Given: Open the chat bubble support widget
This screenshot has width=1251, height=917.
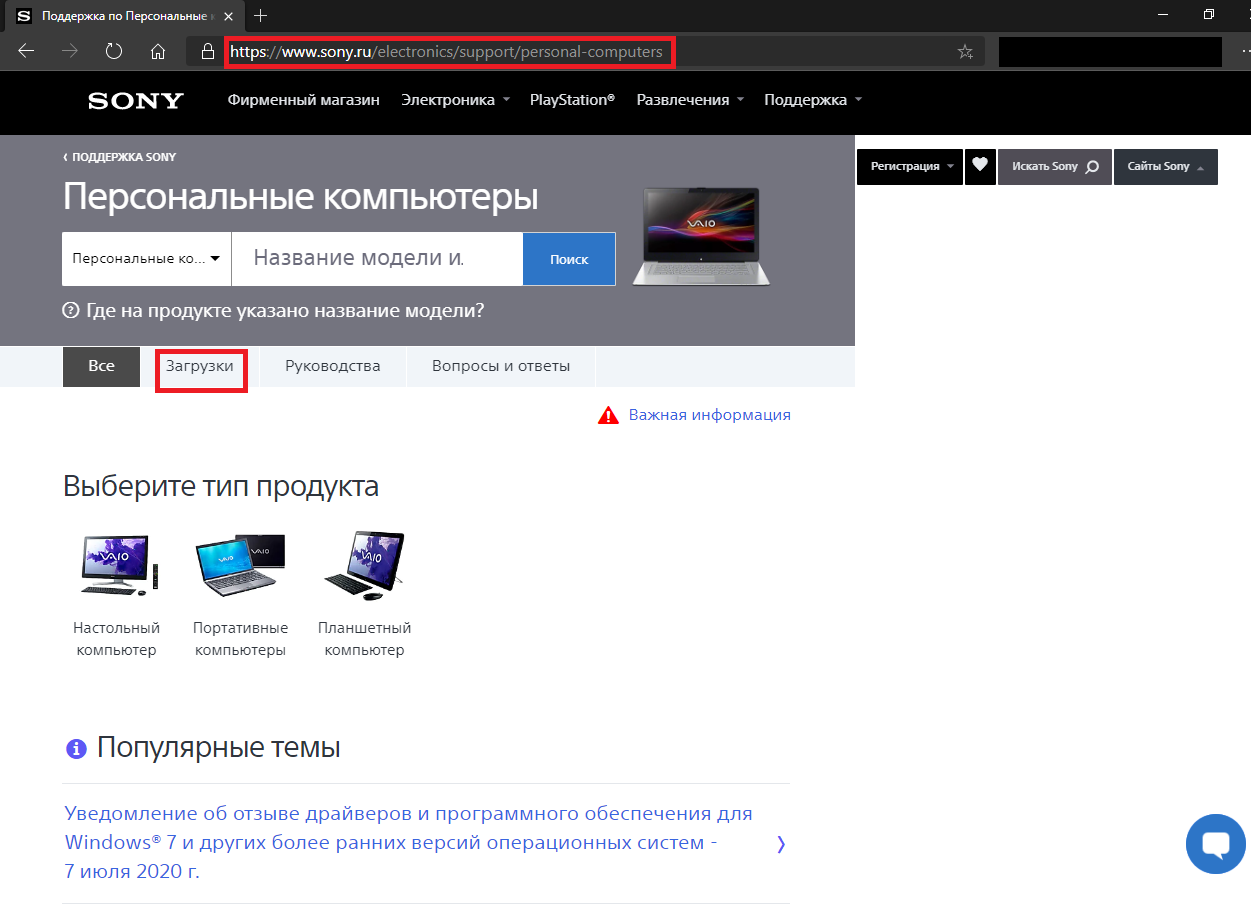Looking at the screenshot, I should pos(1216,843).
